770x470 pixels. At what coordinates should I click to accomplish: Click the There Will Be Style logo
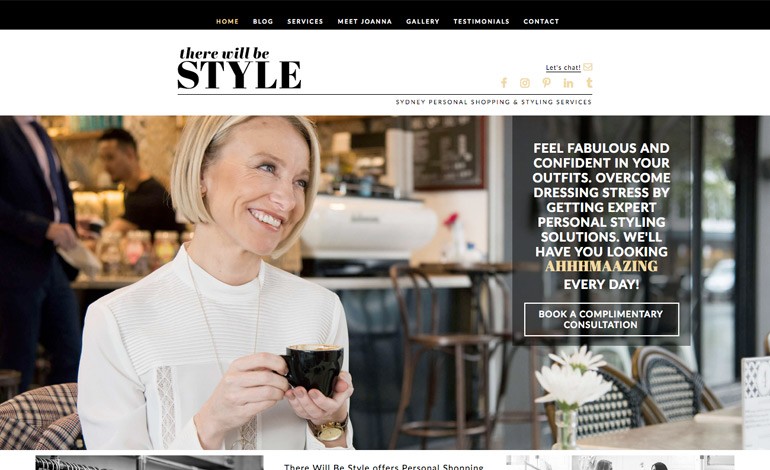[x=239, y=68]
